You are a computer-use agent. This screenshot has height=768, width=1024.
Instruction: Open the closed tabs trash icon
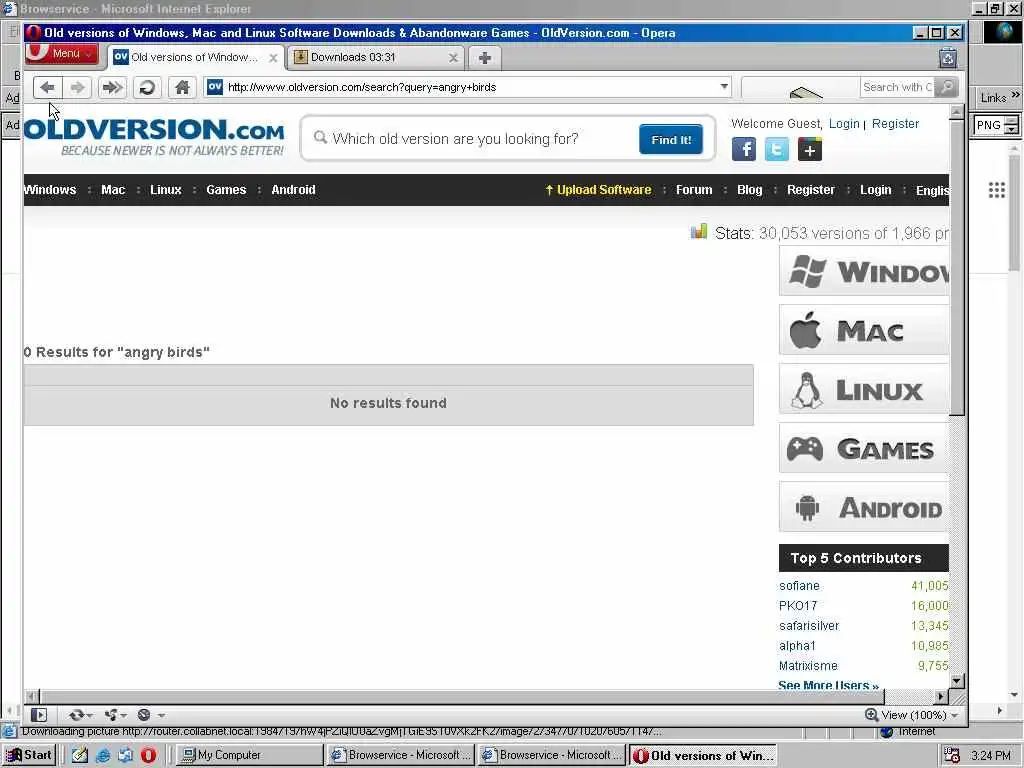pyautogui.click(x=948, y=58)
